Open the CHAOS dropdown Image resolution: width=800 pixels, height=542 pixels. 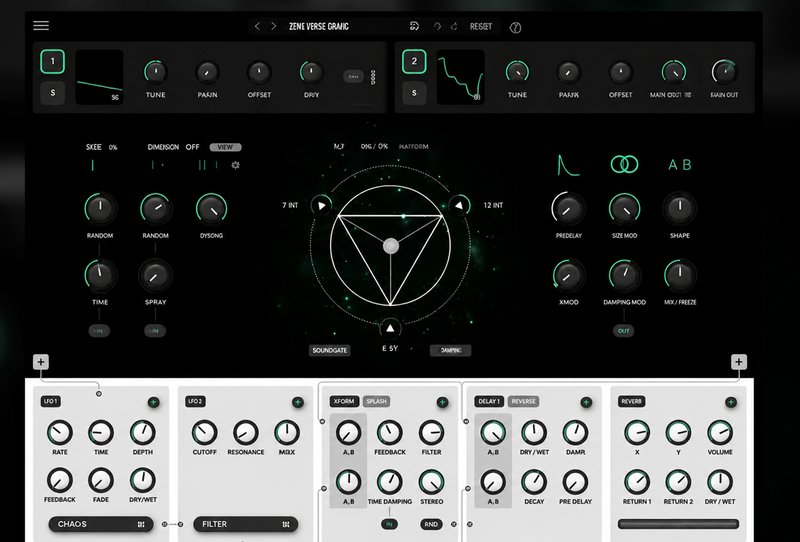coord(101,524)
